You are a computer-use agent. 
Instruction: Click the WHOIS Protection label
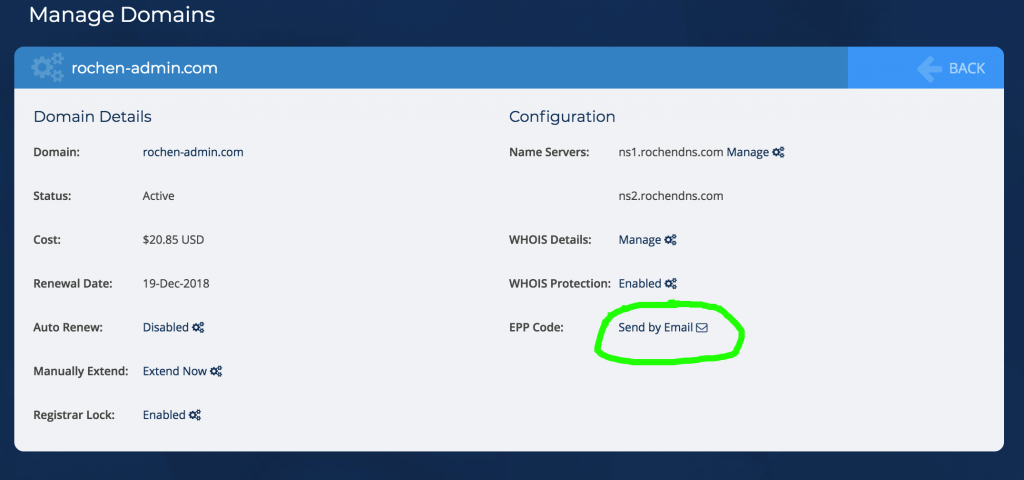[x=560, y=283]
